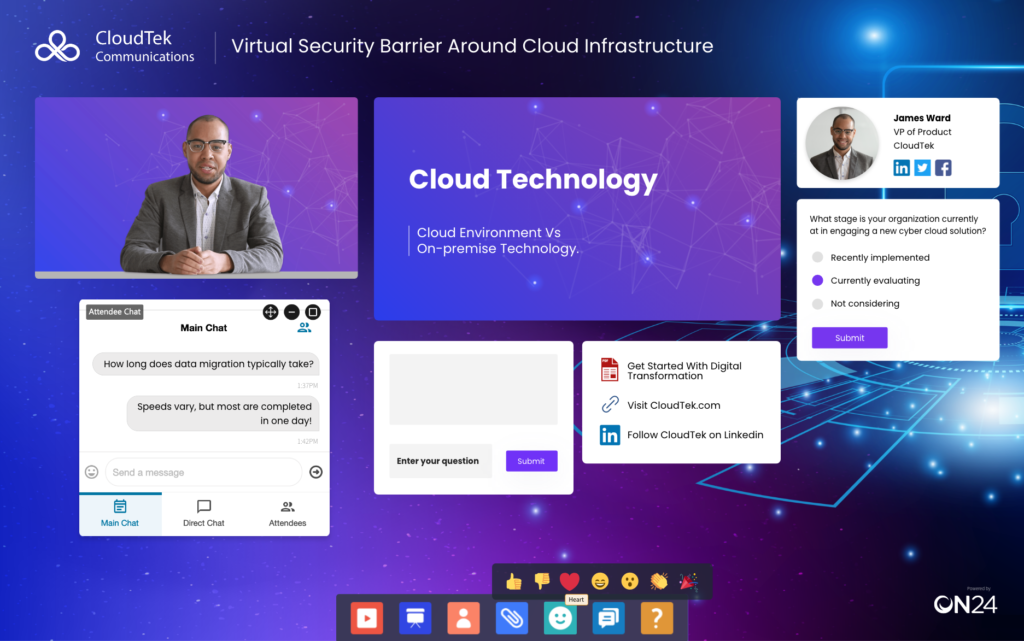Image resolution: width=1024 pixels, height=641 pixels.
Task: Click the Enter your question label
Action: (x=438, y=461)
